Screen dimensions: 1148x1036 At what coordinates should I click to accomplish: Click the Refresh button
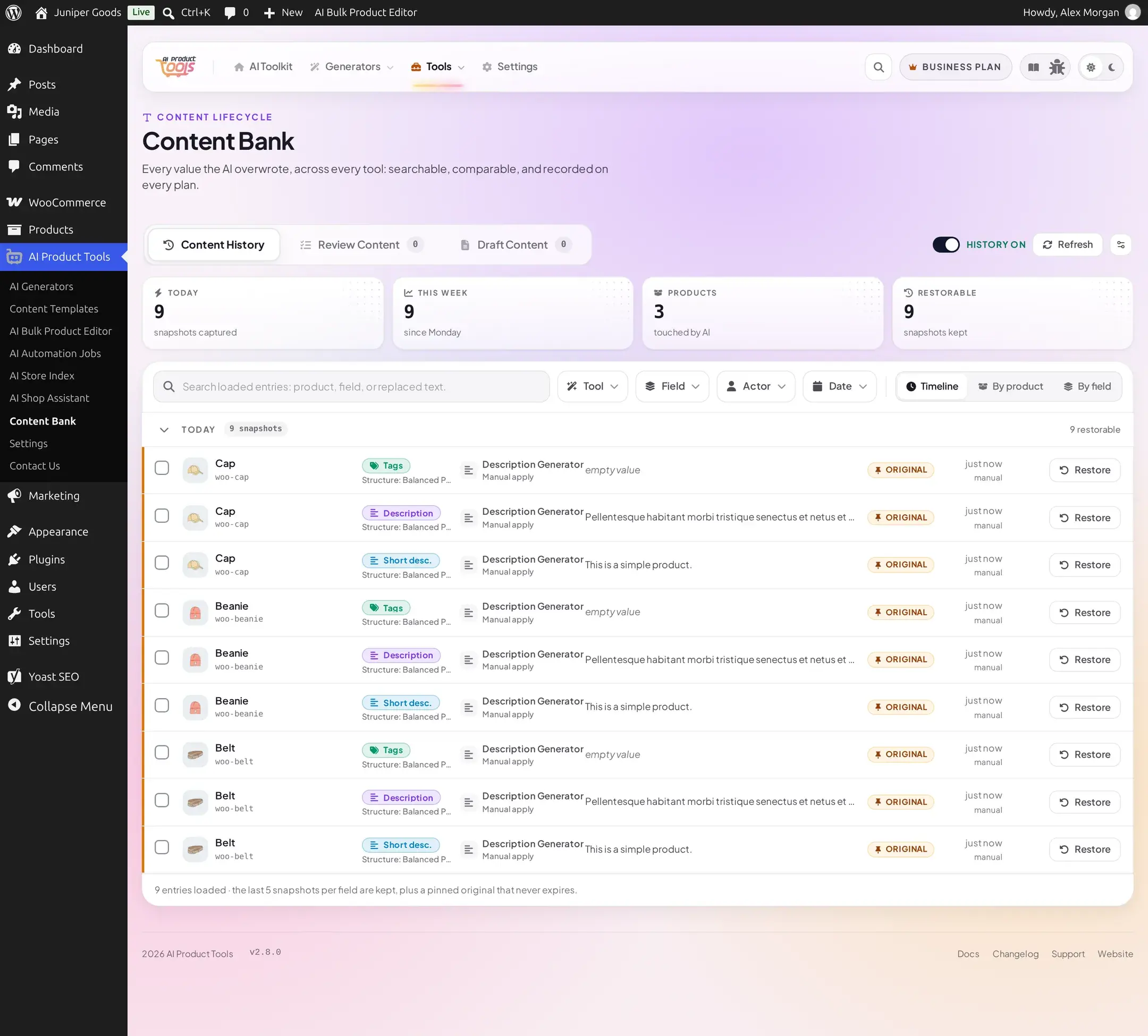point(1068,245)
